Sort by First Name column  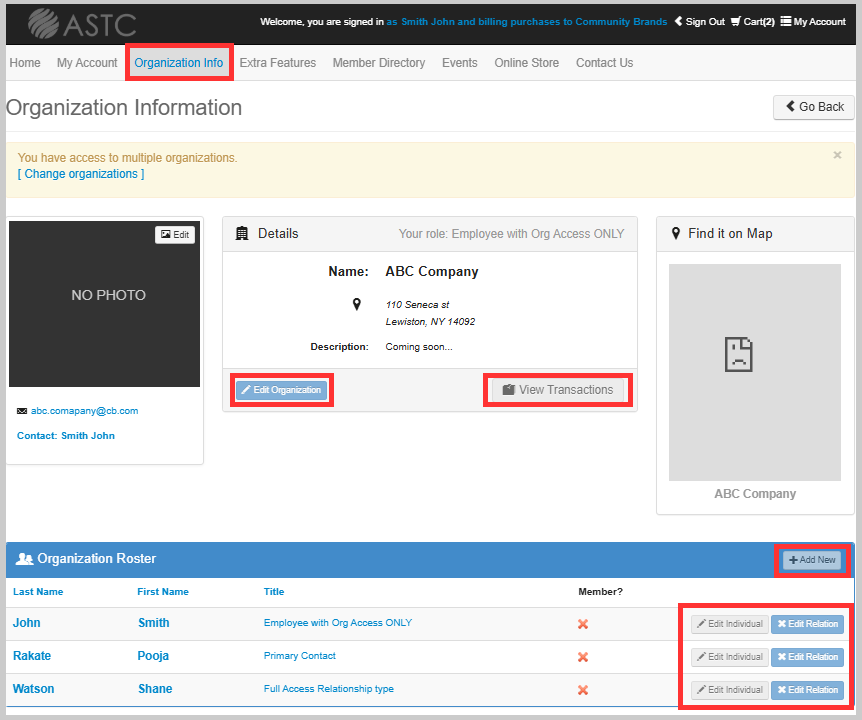pos(163,591)
